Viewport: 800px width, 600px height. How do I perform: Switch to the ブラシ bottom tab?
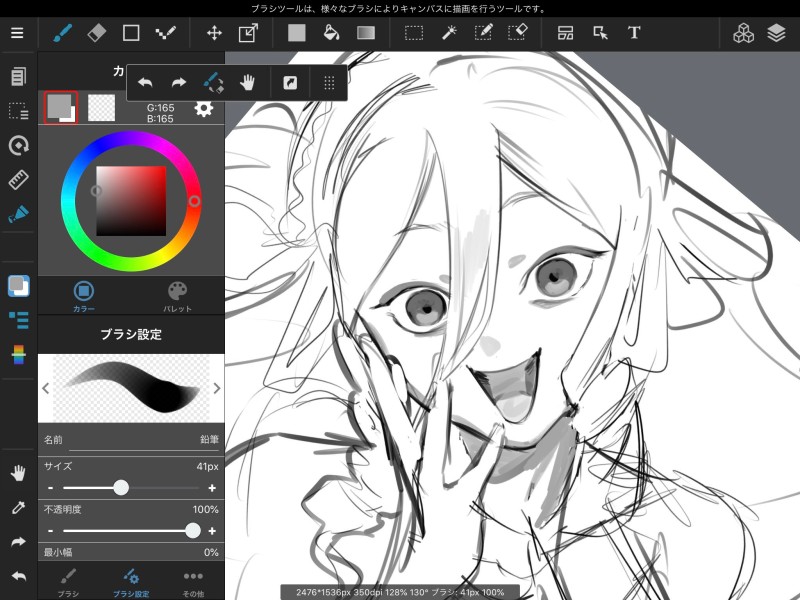click(68, 582)
